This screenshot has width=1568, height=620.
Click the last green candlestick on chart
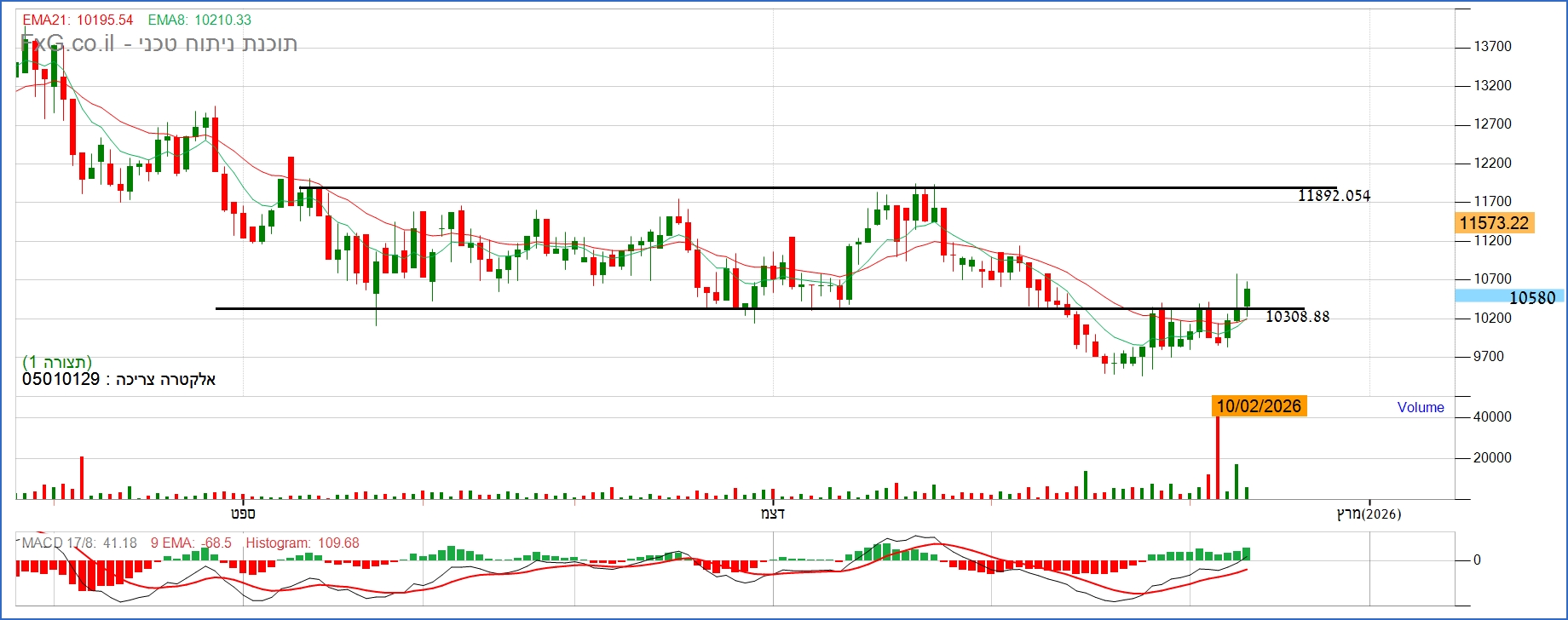click(1247, 298)
